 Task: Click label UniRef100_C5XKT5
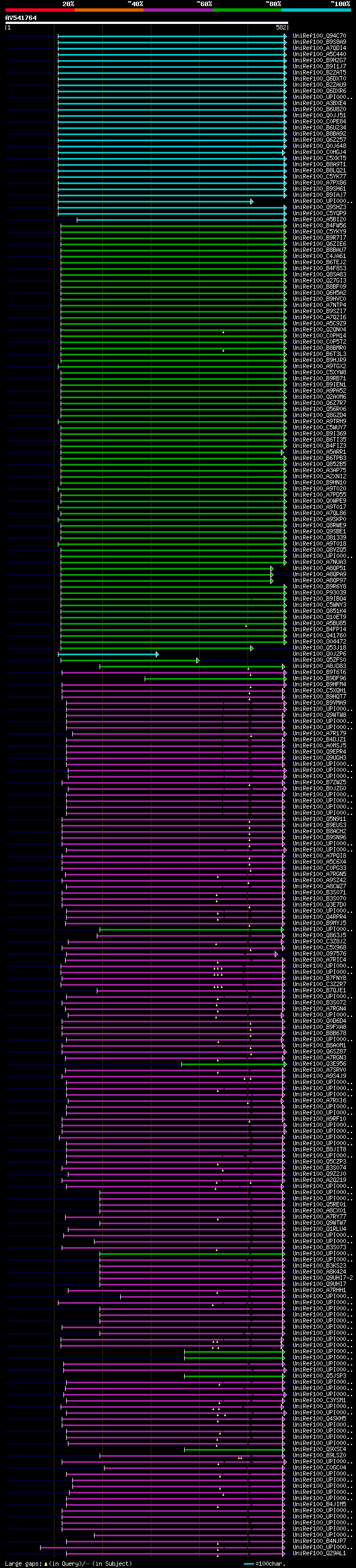(x=319, y=159)
